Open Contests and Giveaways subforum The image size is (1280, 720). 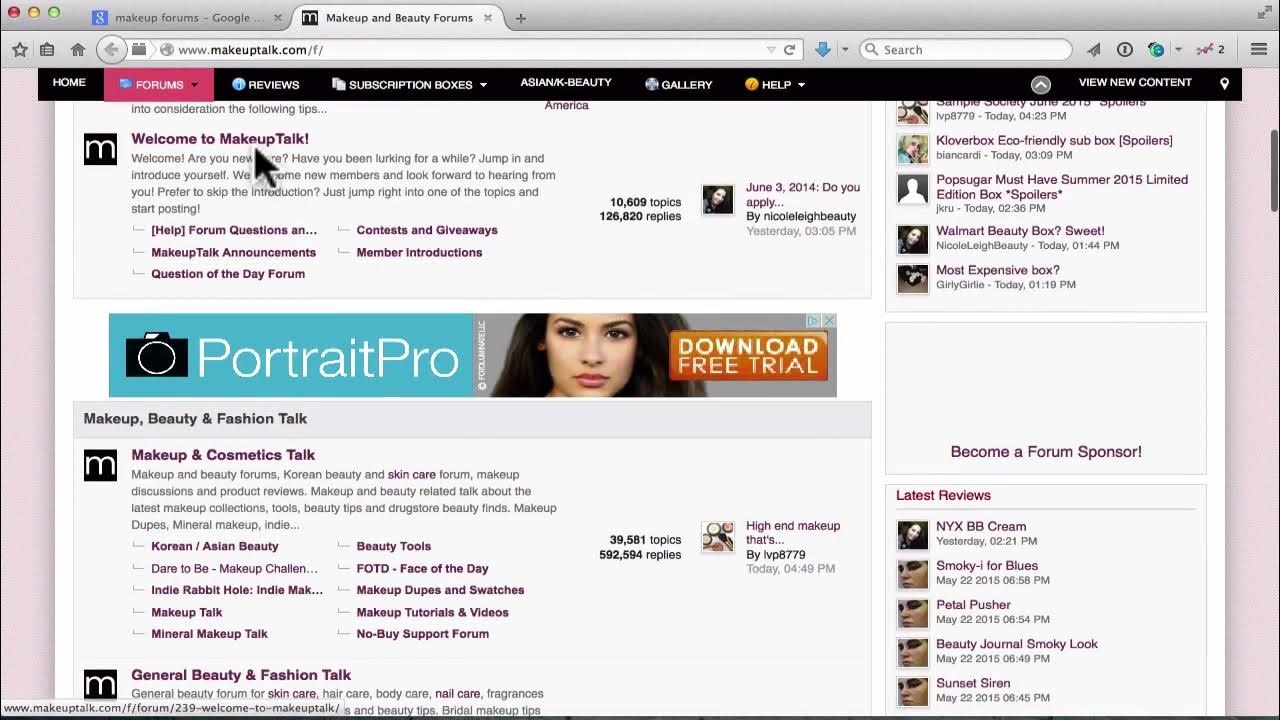(x=427, y=230)
